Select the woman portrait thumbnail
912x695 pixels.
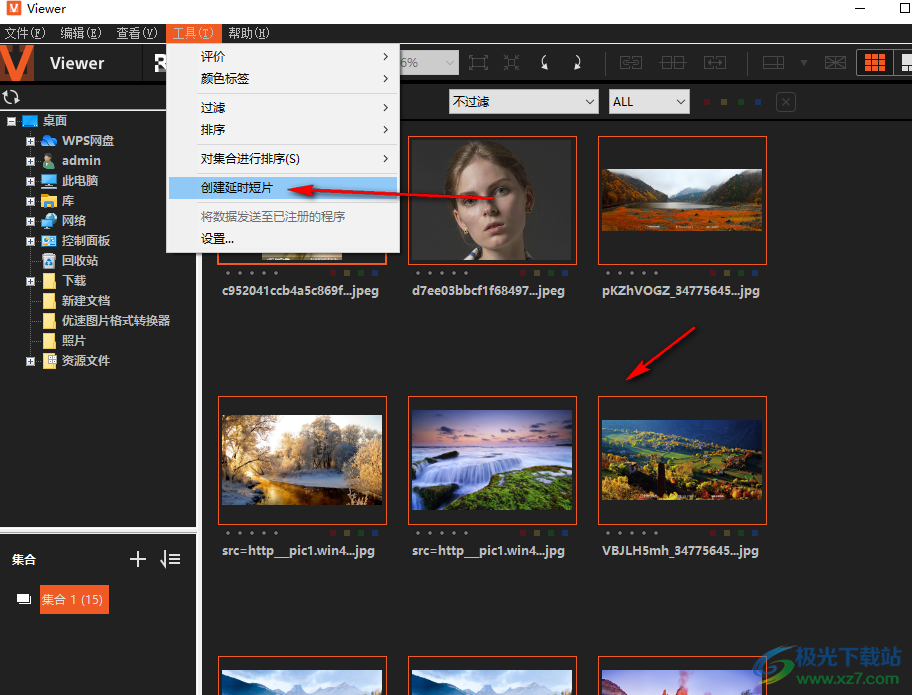tap(492, 201)
